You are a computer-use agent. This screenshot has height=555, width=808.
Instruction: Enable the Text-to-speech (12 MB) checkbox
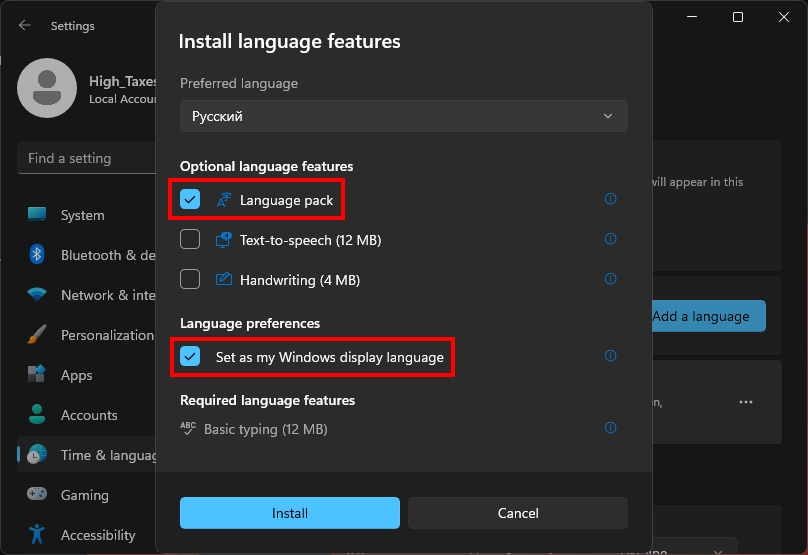[x=190, y=240]
